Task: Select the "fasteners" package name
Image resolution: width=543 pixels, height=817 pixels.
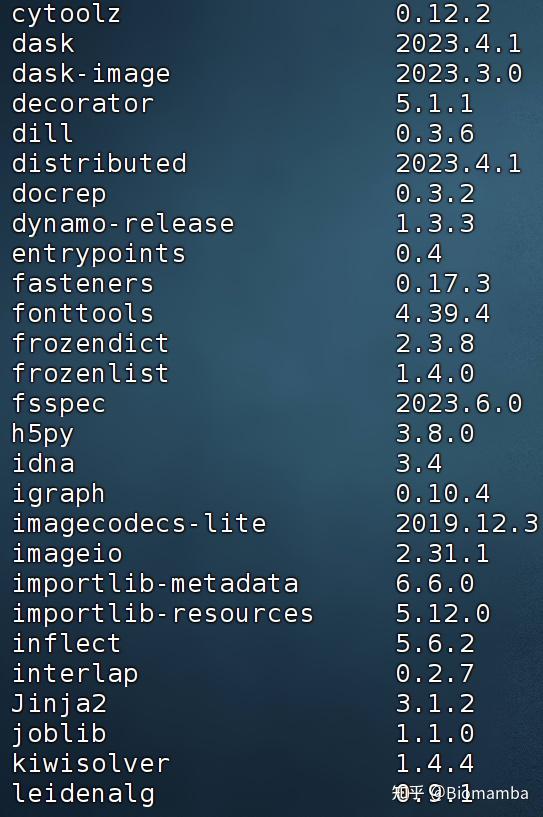Action: click(x=82, y=283)
